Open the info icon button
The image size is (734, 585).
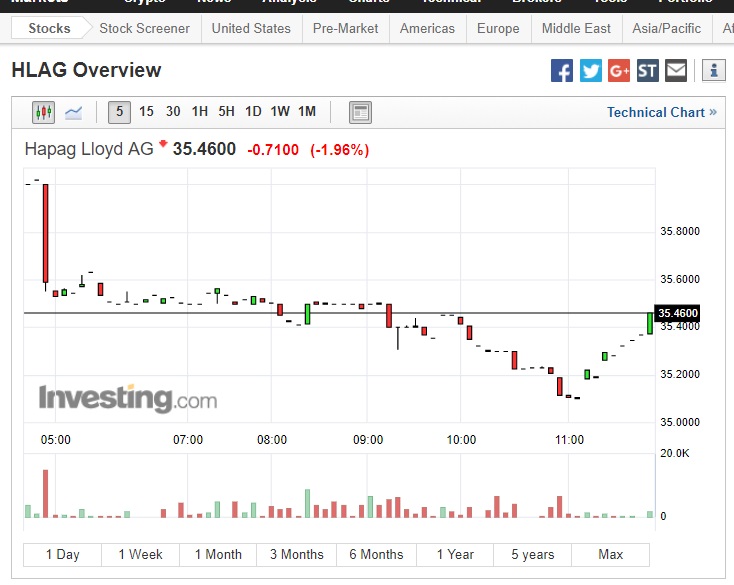pos(714,71)
